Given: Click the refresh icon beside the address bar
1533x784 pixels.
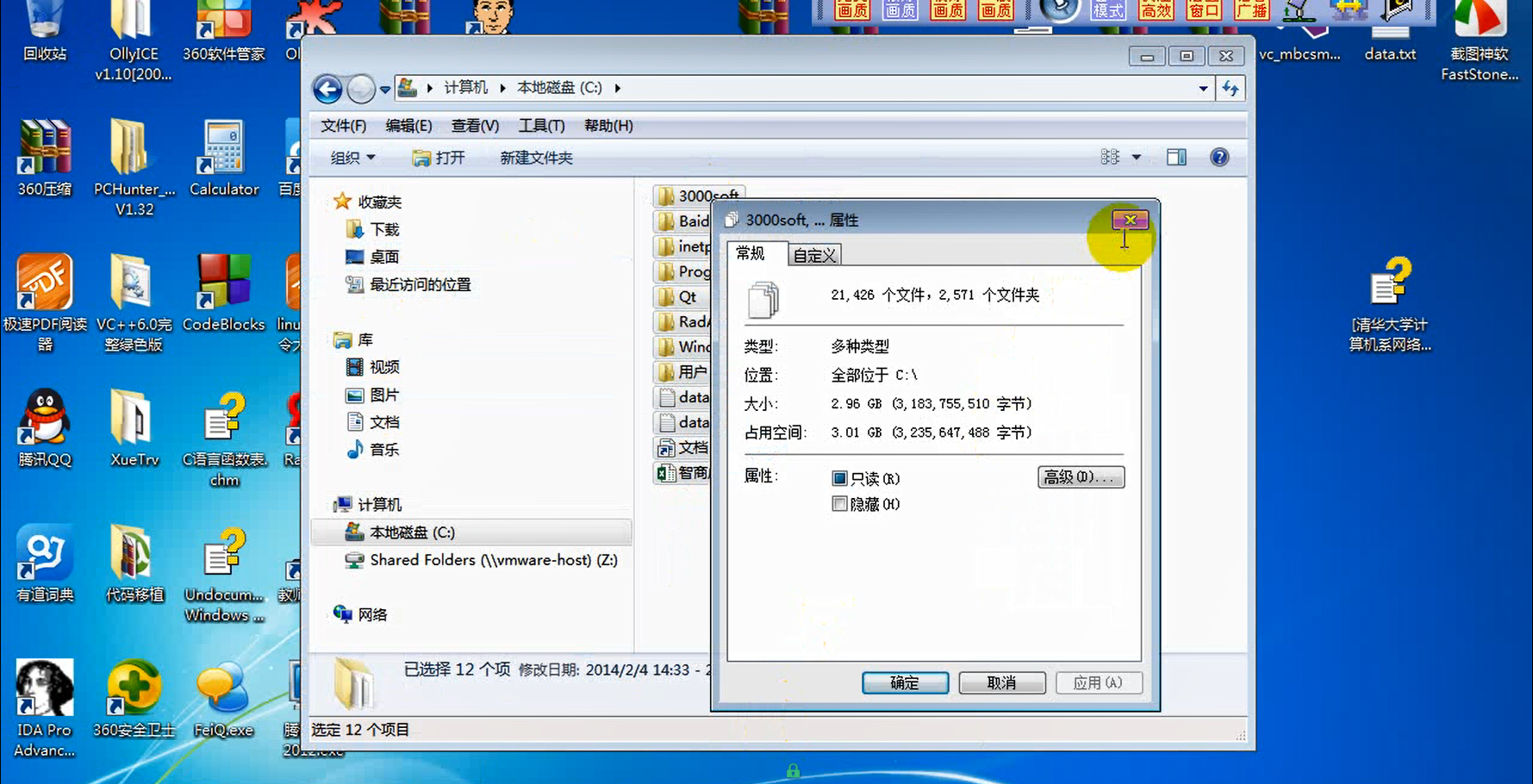Looking at the screenshot, I should point(1231,88).
